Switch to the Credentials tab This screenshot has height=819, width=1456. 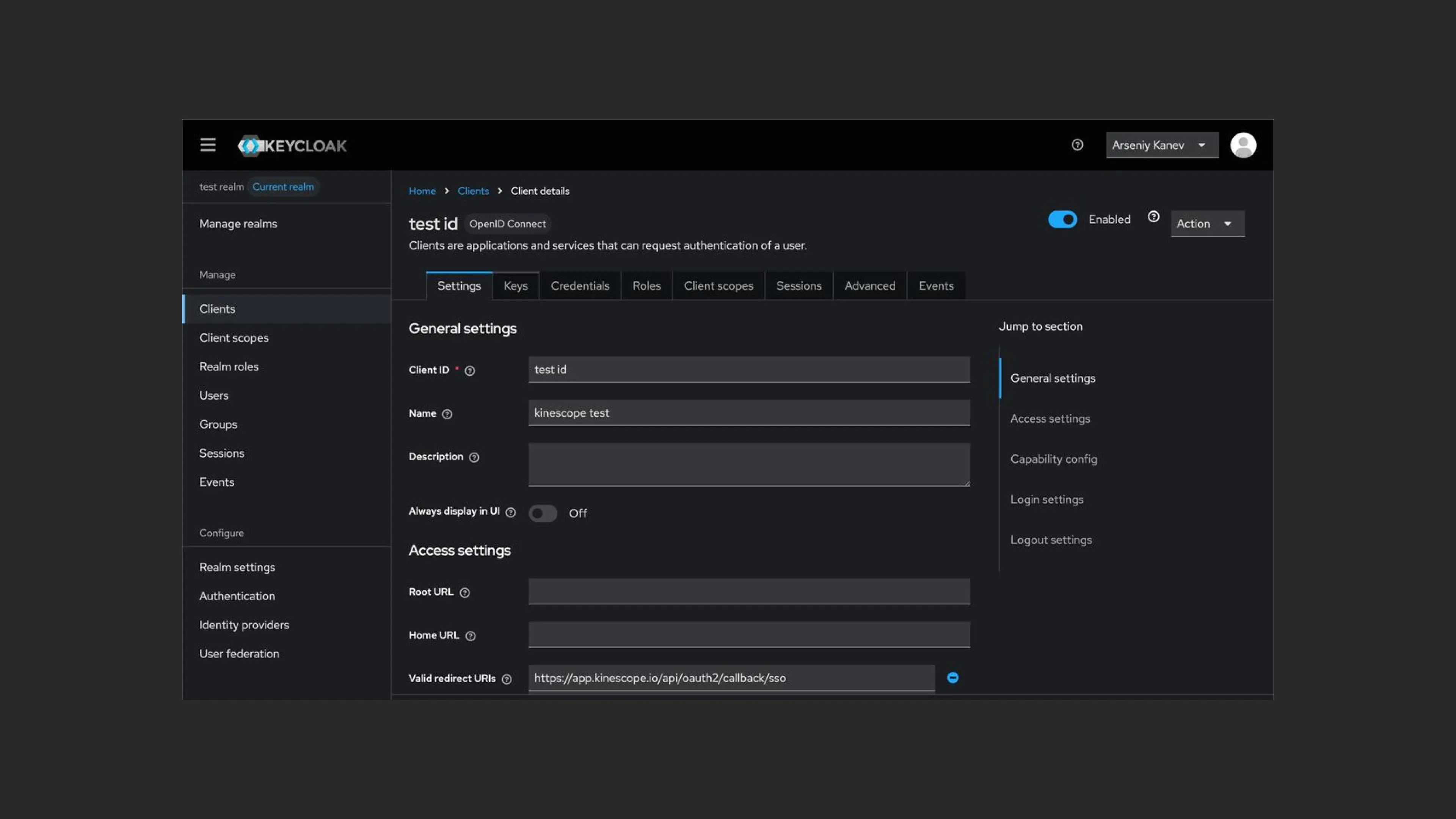(580, 286)
